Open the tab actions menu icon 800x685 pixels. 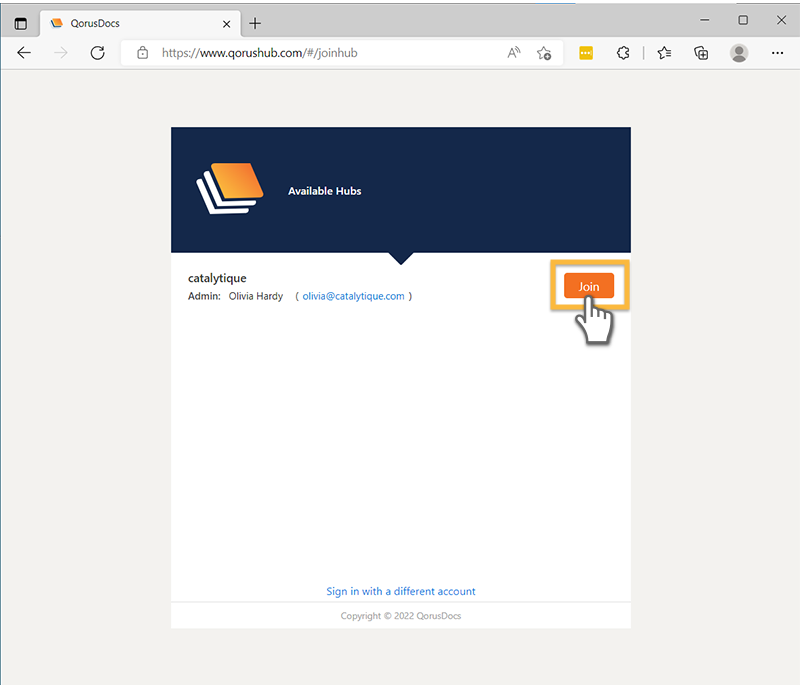20,23
